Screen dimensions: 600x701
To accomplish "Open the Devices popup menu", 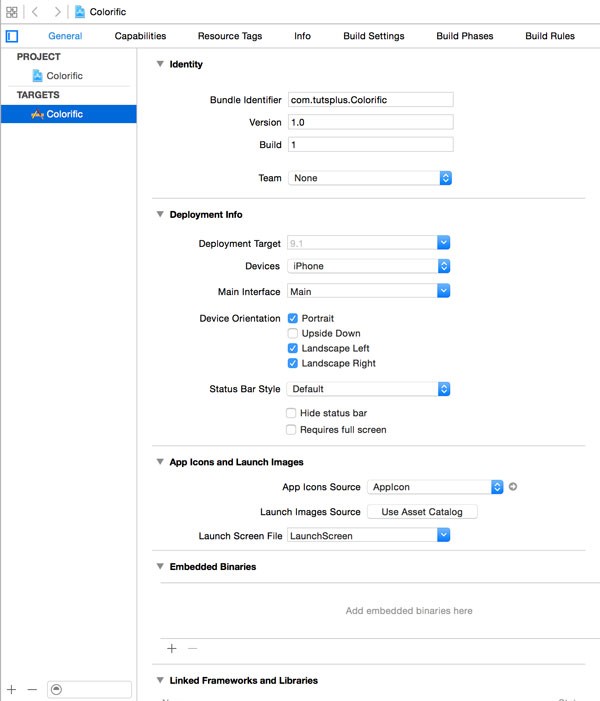I will (x=369, y=266).
